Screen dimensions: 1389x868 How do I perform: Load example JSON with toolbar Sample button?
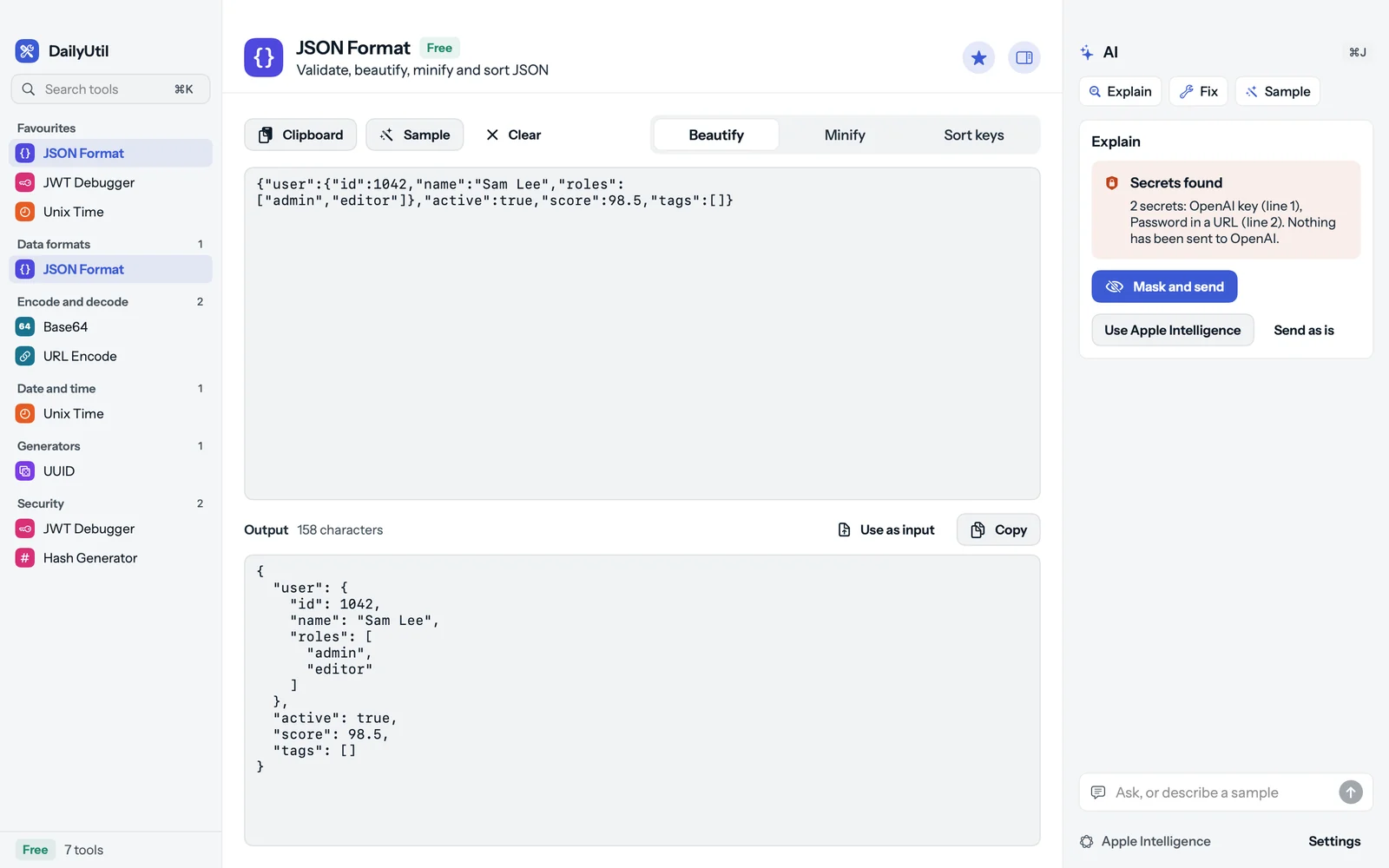click(x=415, y=135)
